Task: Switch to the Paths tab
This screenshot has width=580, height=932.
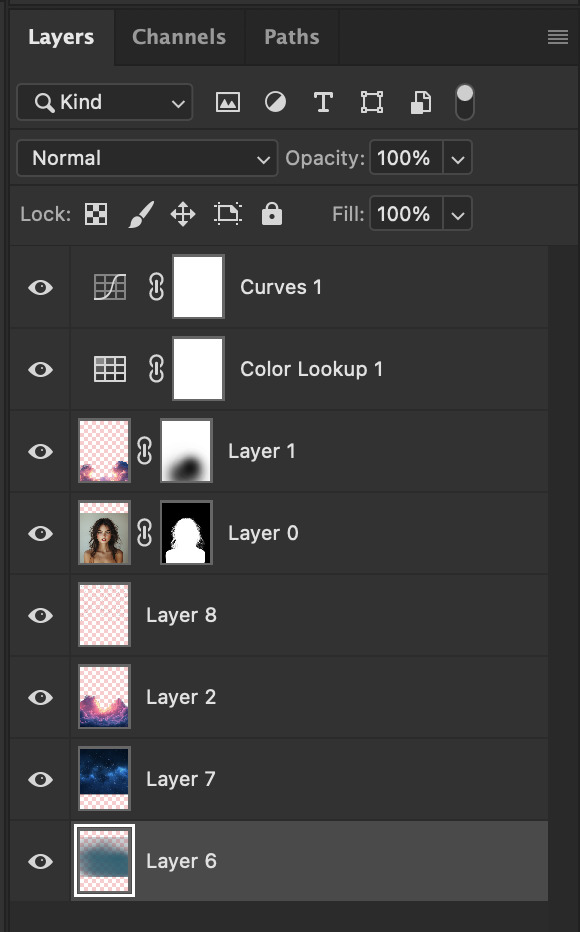Action: pos(292,37)
